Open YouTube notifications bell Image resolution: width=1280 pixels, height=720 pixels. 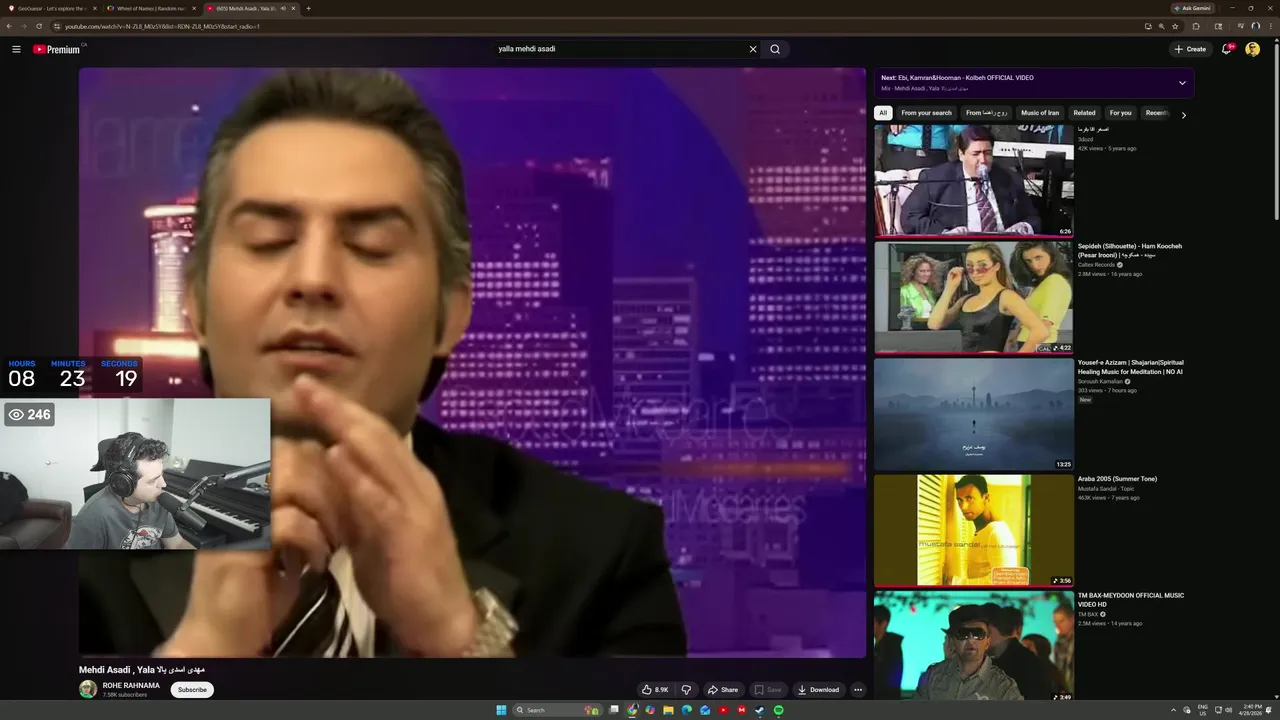click(x=1227, y=49)
